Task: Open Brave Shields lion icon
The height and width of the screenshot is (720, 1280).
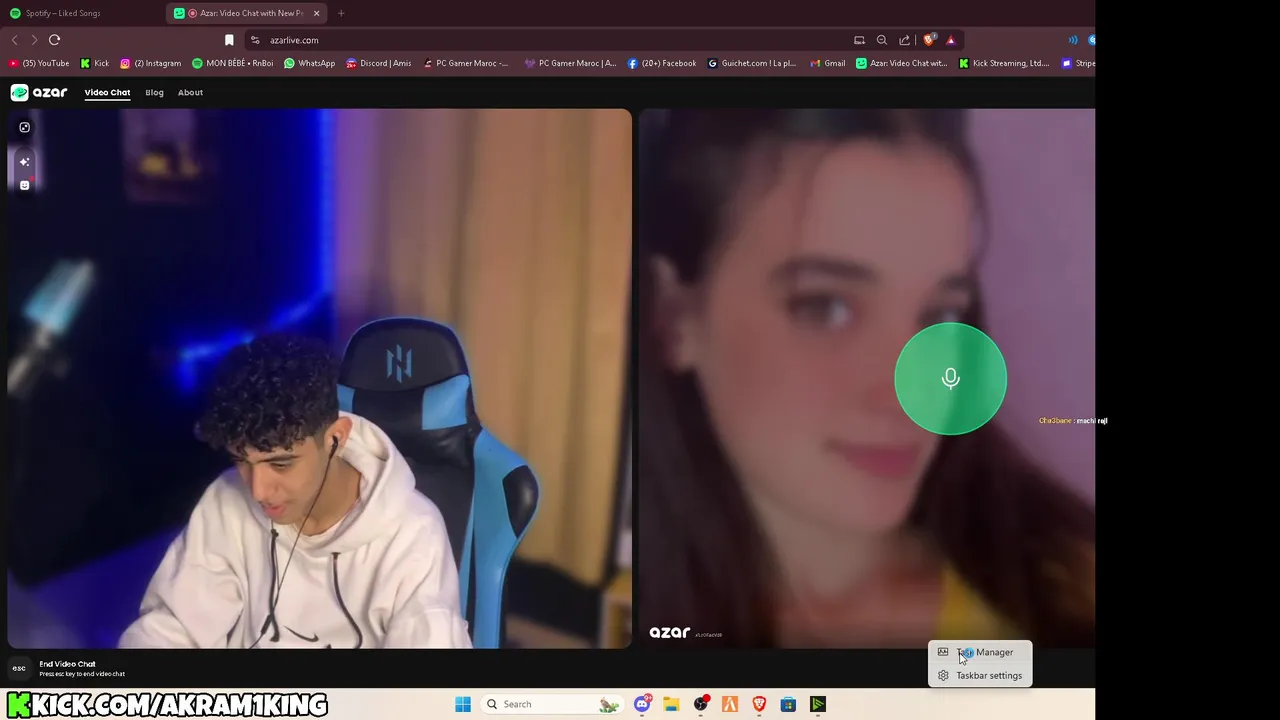Action: pyautogui.click(x=929, y=40)
